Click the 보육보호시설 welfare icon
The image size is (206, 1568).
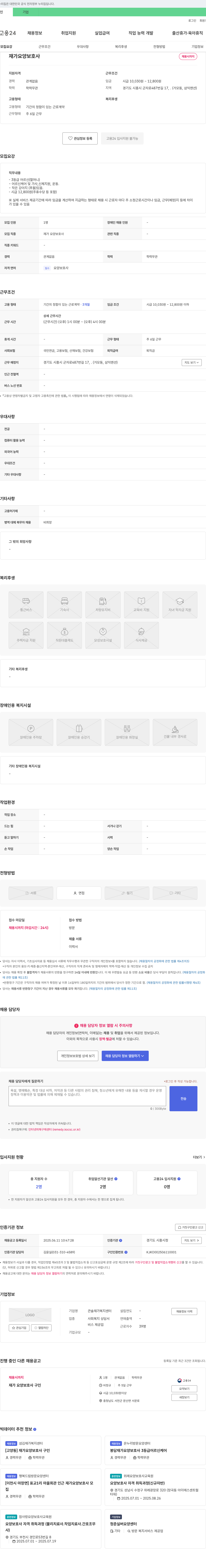coord(103,636)
